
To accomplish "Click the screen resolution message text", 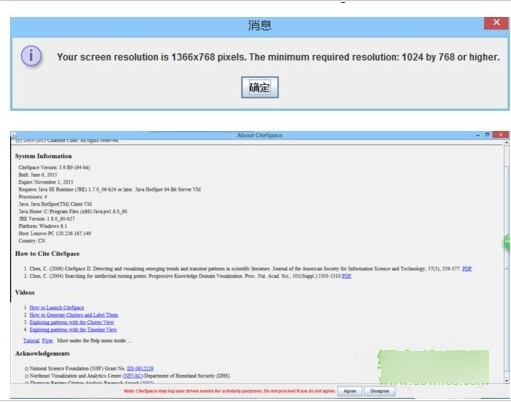I will coord(278,57).
